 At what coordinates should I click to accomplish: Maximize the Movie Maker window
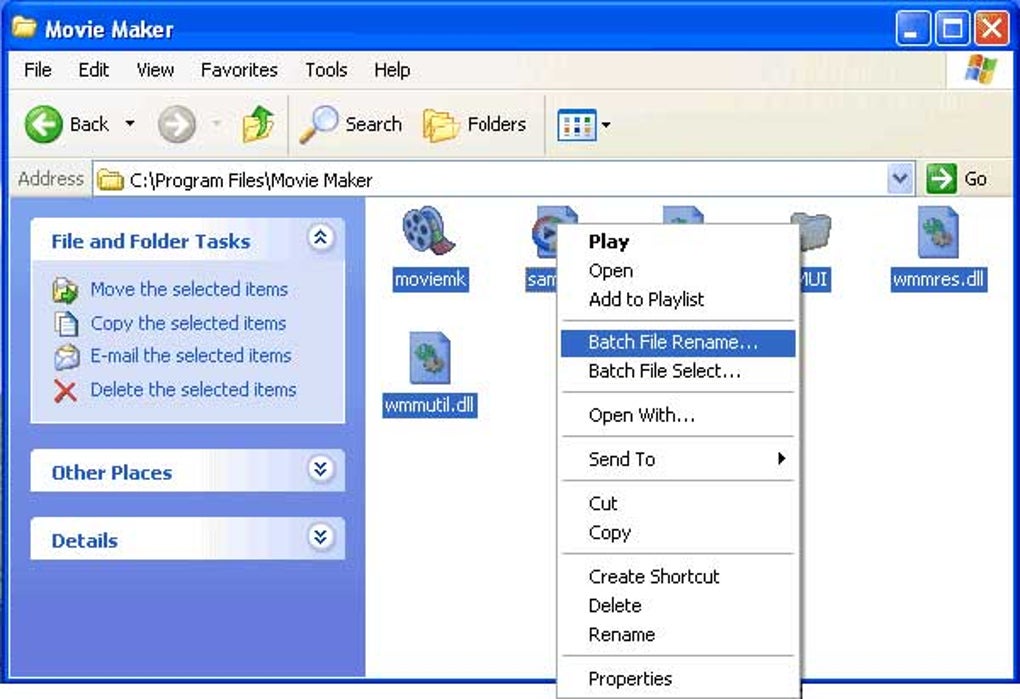click(x=952, y=29)
